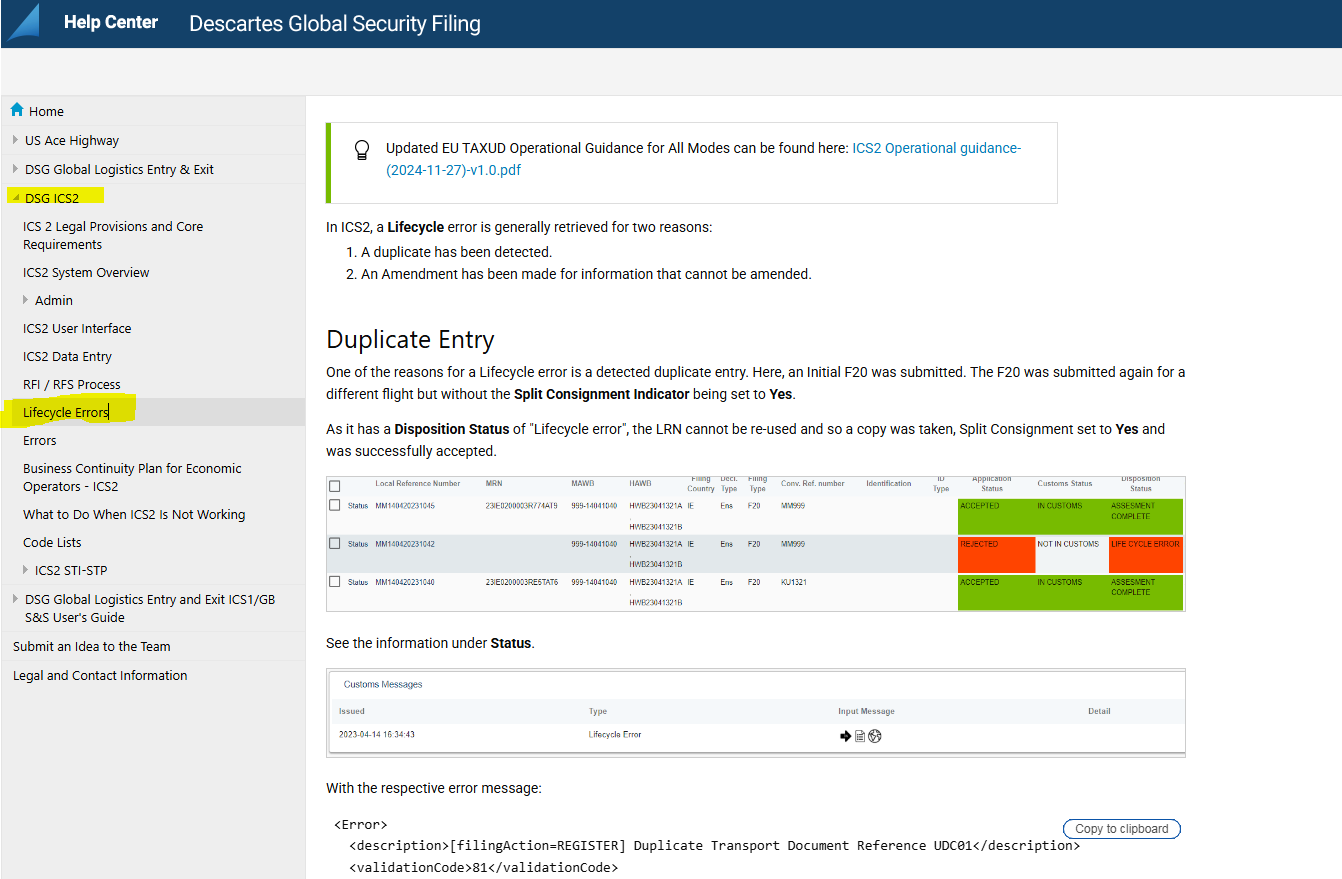Click the KU1321 conveyance reference cell
Screen dimensions: 1342x879
794,582
